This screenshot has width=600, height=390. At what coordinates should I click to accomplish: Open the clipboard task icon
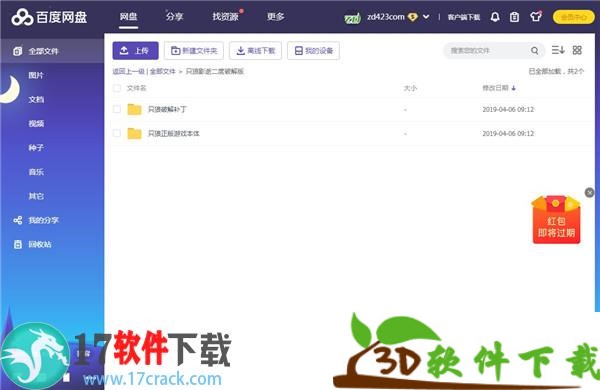pyautogui.click(x=515, y=17)
